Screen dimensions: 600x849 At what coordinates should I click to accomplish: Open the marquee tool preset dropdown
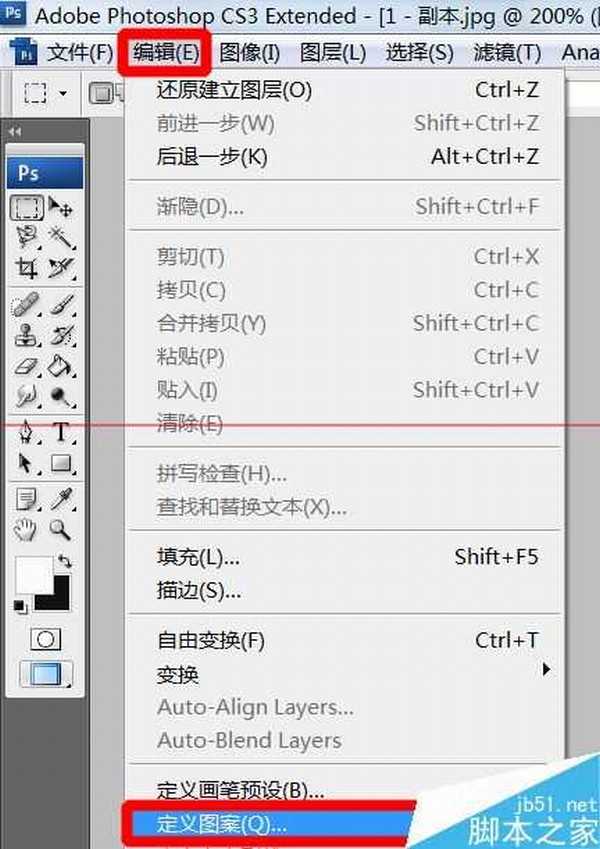pyautogui.click(x=63, y=93)
